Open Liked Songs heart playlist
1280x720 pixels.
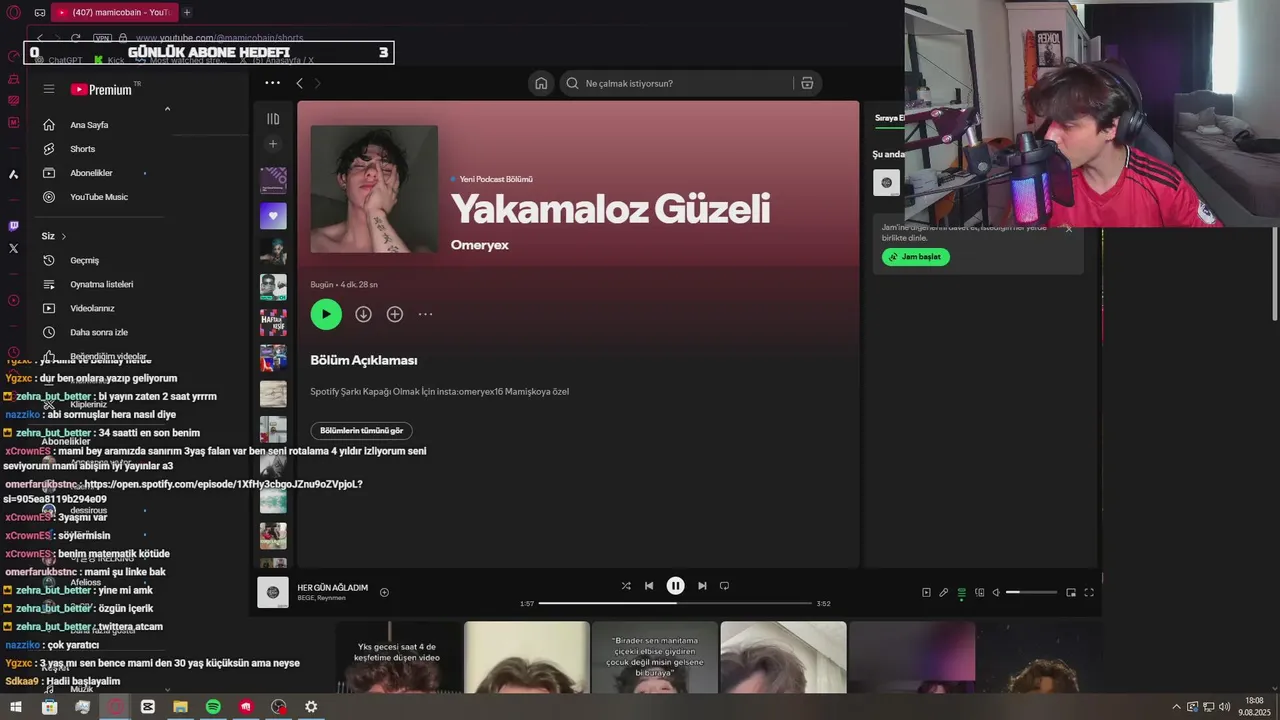273,215
